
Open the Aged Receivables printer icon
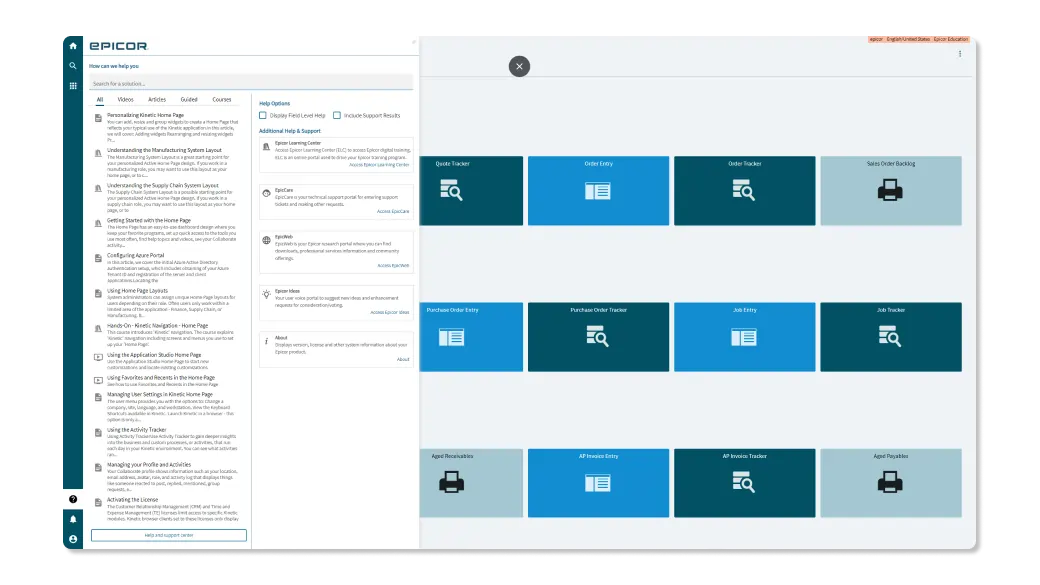[x=451, y=482]
